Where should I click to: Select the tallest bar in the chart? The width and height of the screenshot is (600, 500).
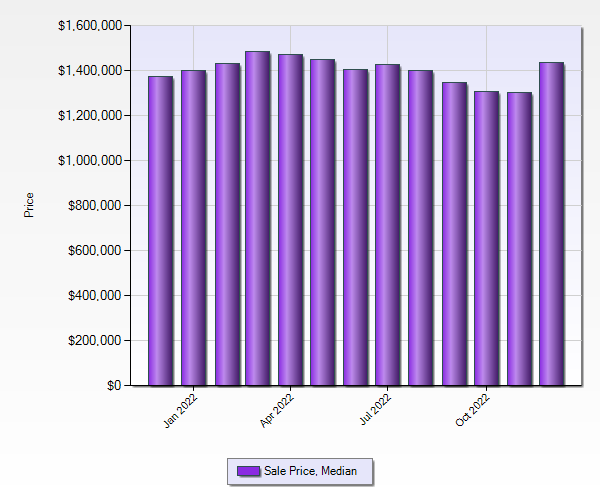coord(258,218)
